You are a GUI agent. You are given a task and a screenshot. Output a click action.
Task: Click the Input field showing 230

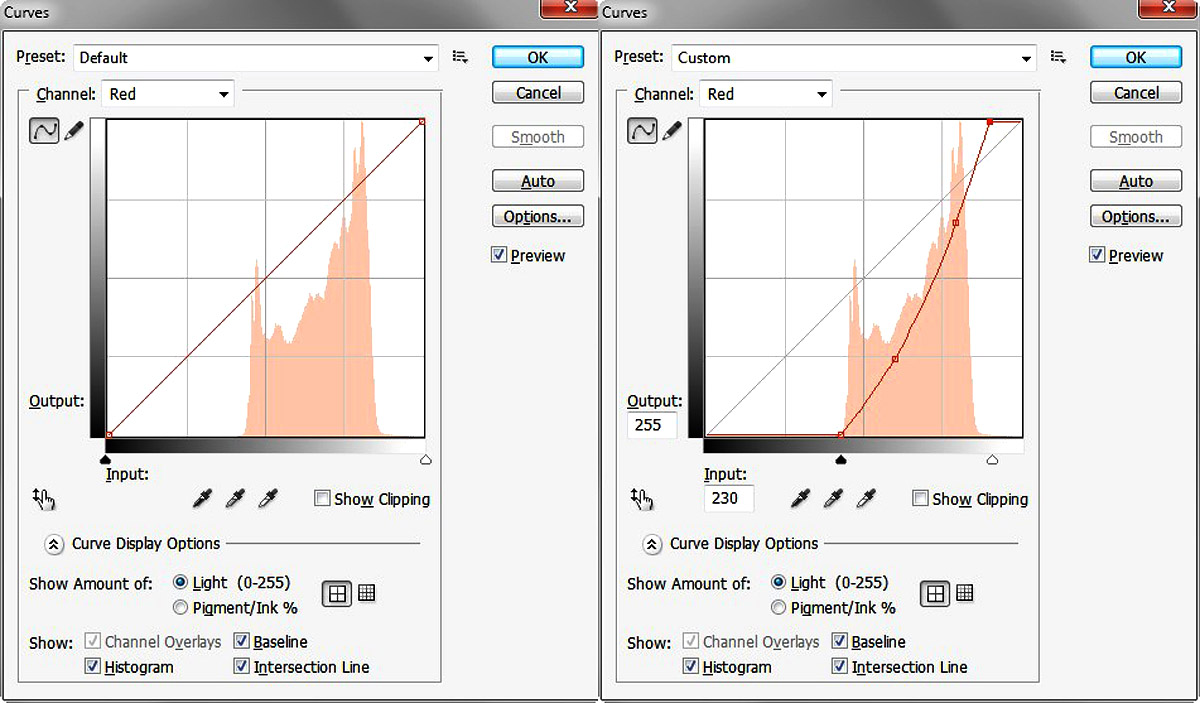tap(728, 498)
